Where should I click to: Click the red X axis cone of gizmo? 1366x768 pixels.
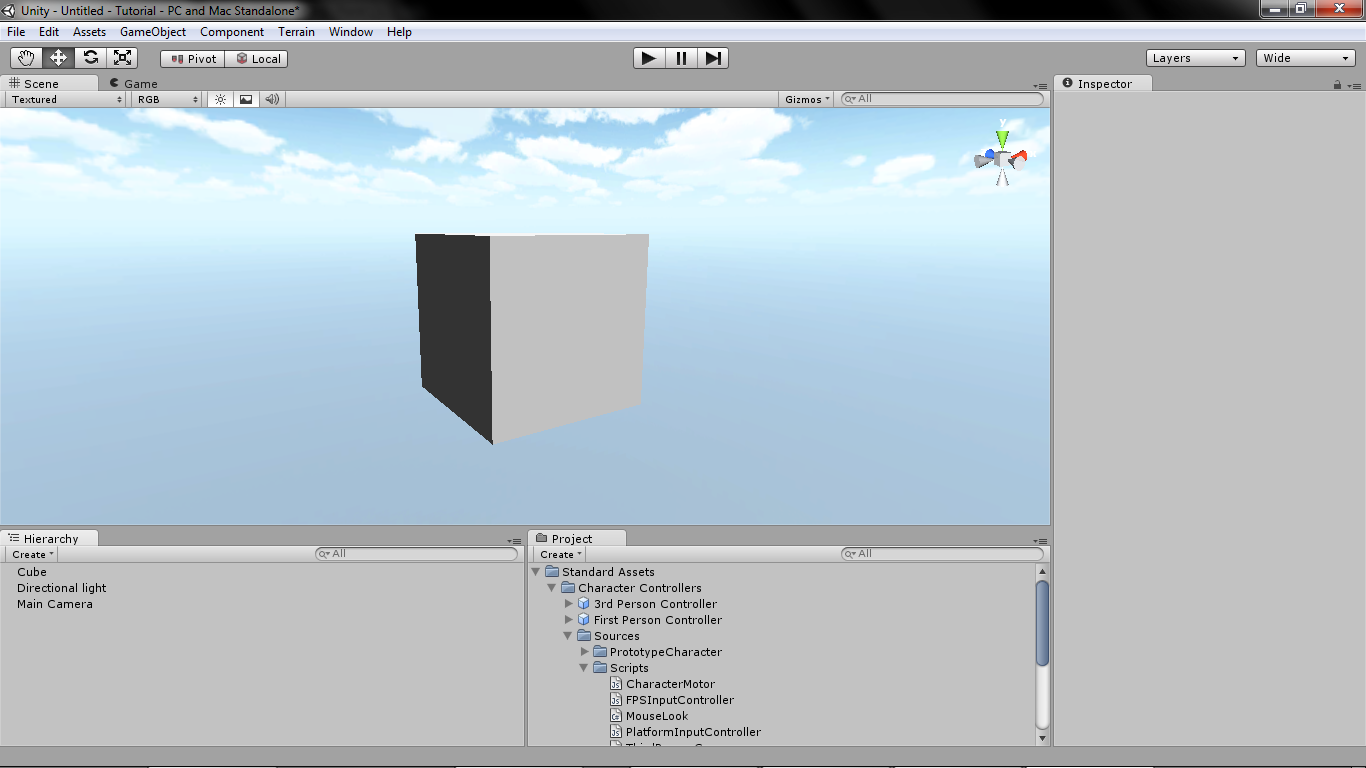pos(1019,156)
